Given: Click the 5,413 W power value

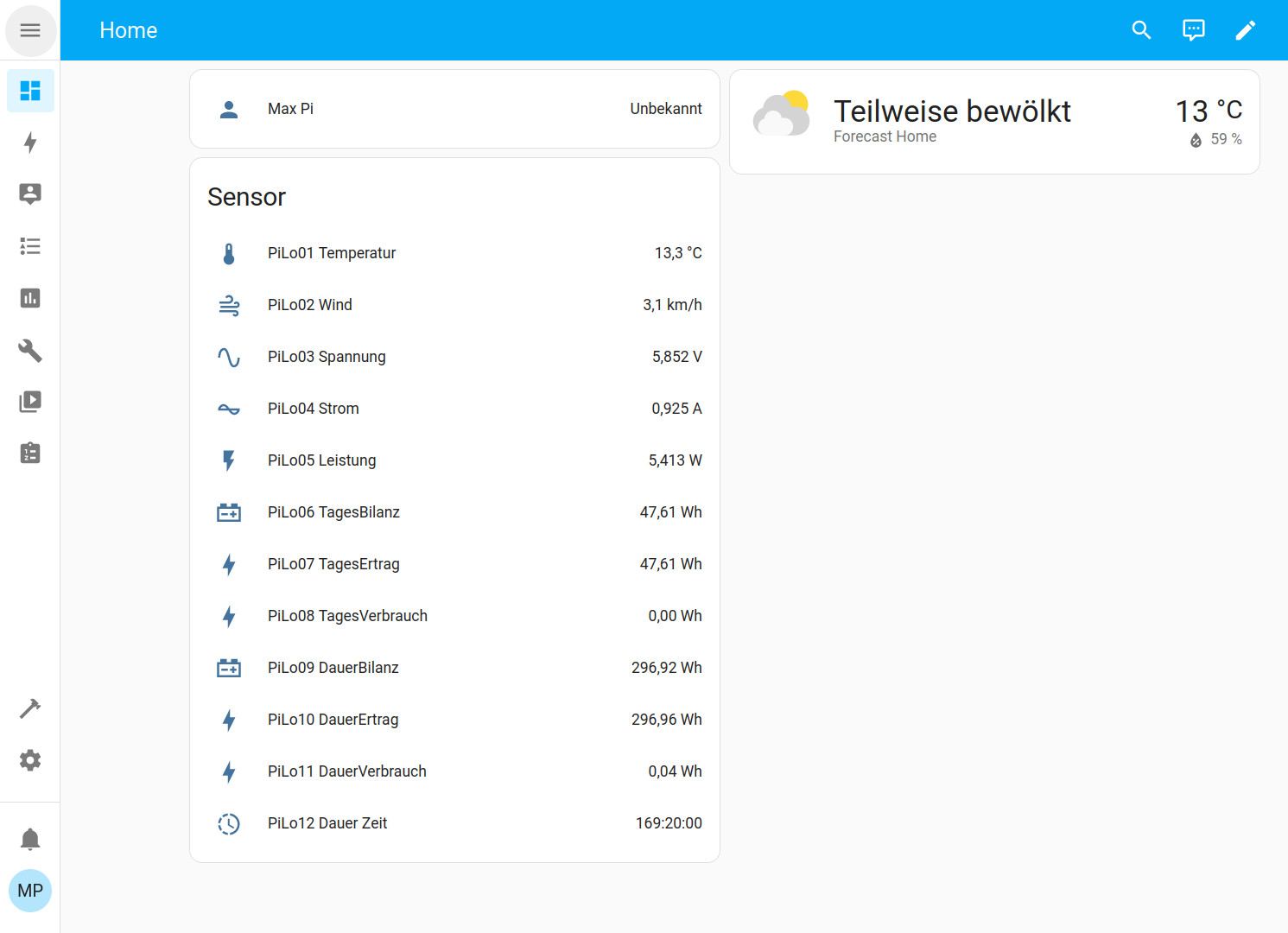Looking at the screenshot, I should tap(675, 460).
